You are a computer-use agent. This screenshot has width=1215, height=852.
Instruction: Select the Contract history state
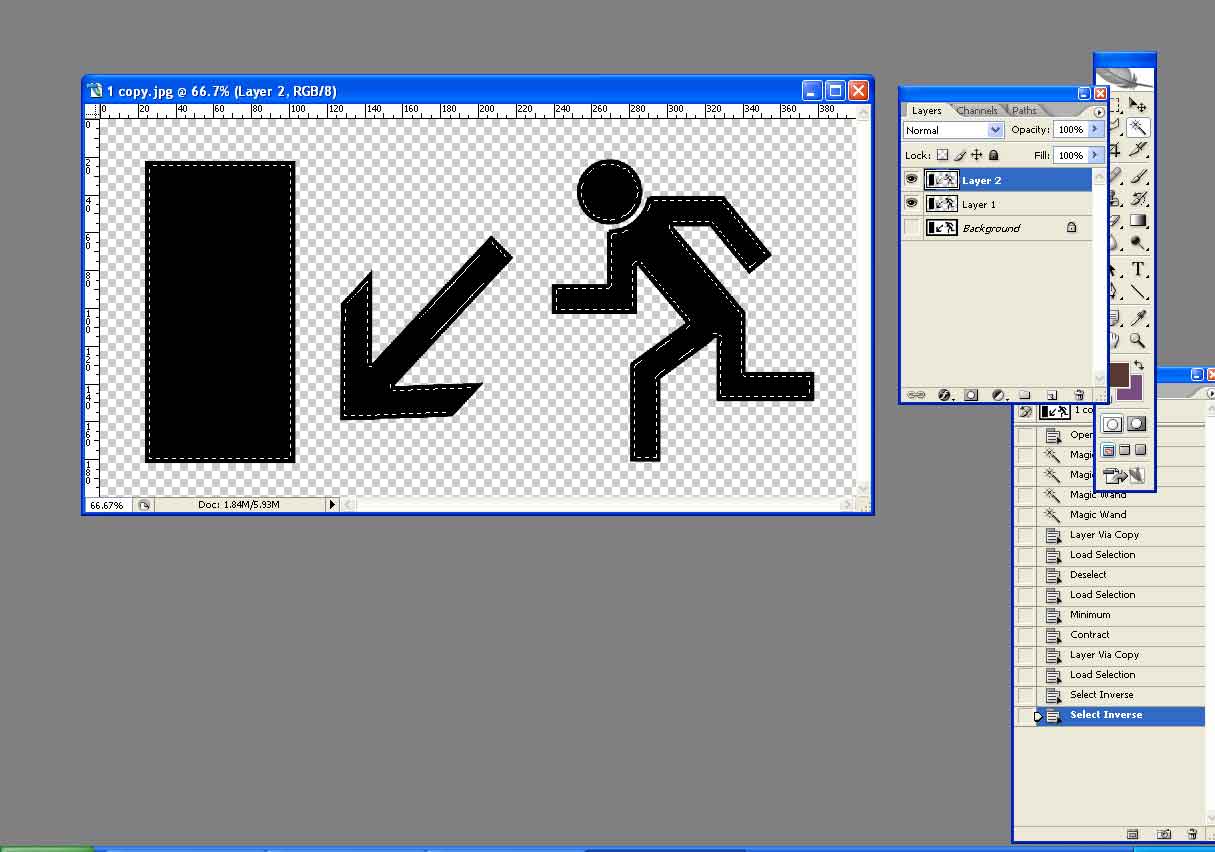pos(1090,635)
